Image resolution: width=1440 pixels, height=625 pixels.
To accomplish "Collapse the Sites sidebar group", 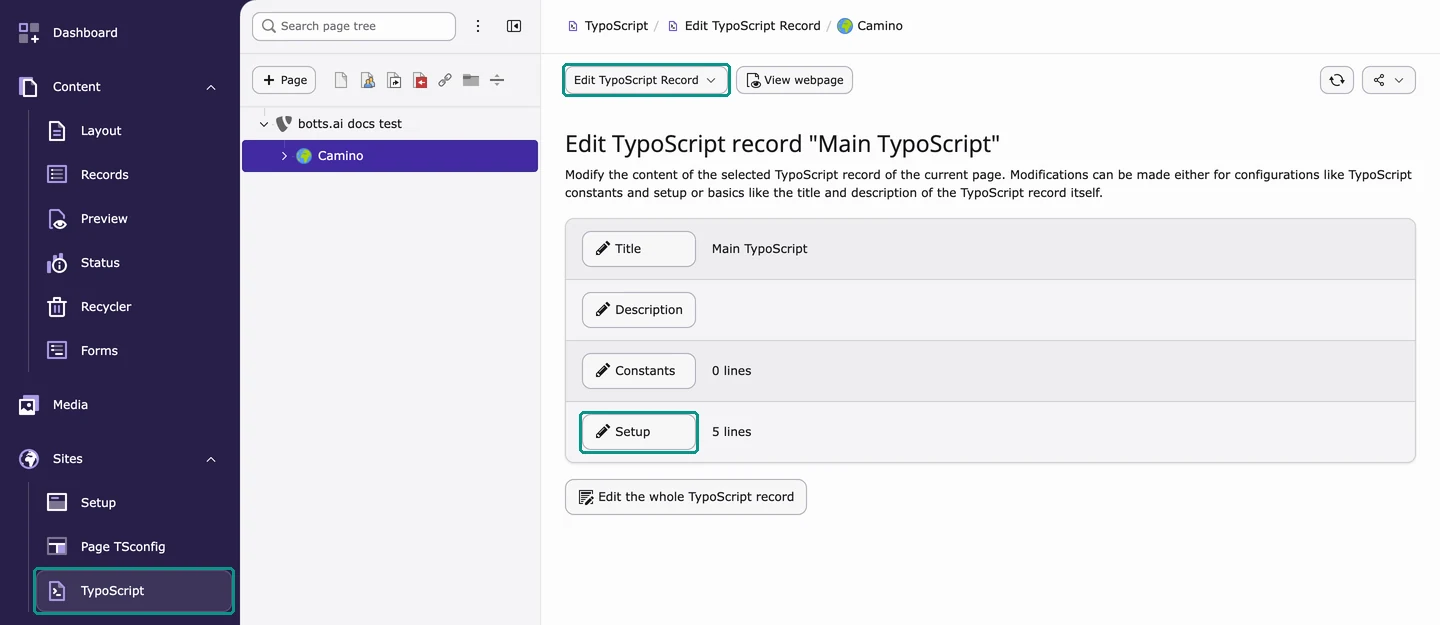I will point(211,459).
